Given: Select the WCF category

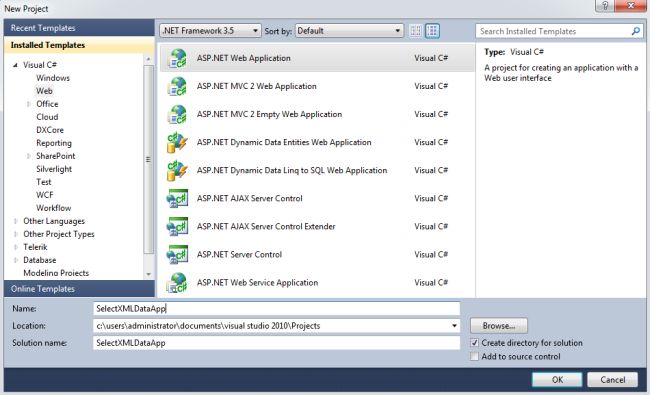Looking at the screenshot, I should click(x=44, y=195).
